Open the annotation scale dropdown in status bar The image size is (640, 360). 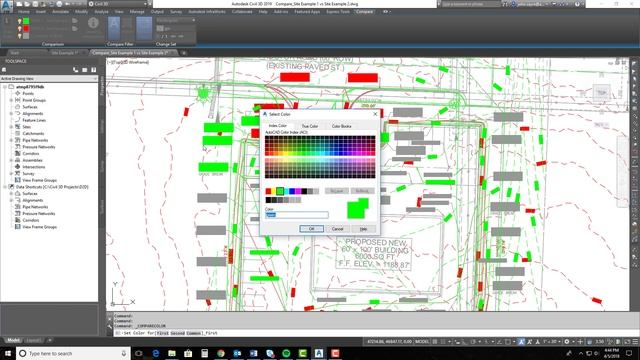(551, 341)
